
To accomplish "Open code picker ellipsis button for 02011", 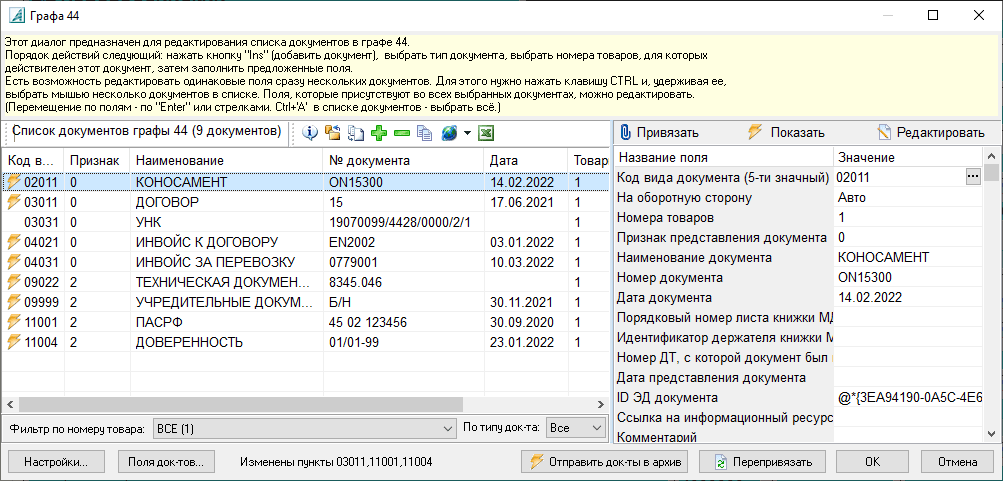I will click(x=972, y=177).
